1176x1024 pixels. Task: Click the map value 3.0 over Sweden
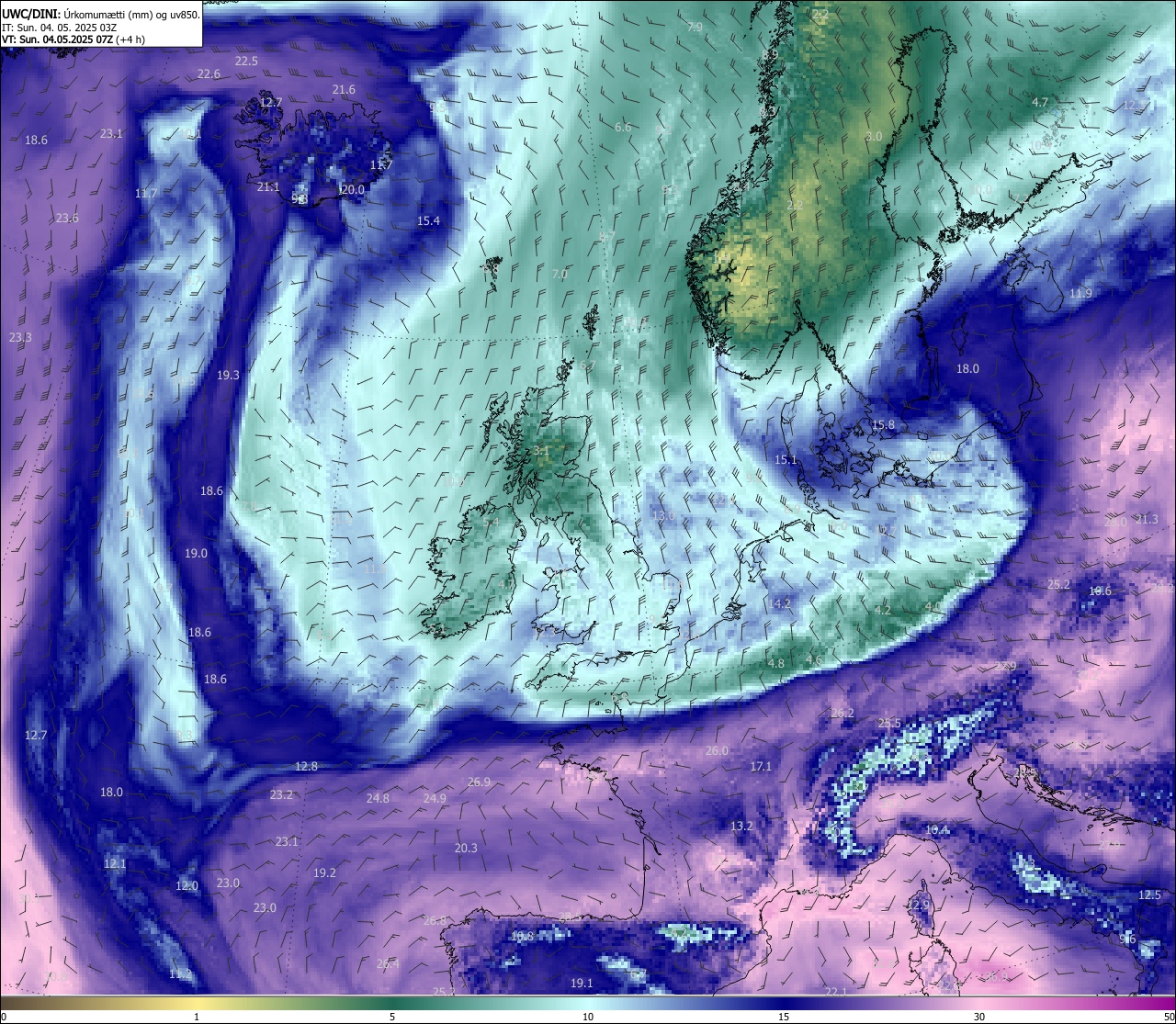[x=874, y=136]
